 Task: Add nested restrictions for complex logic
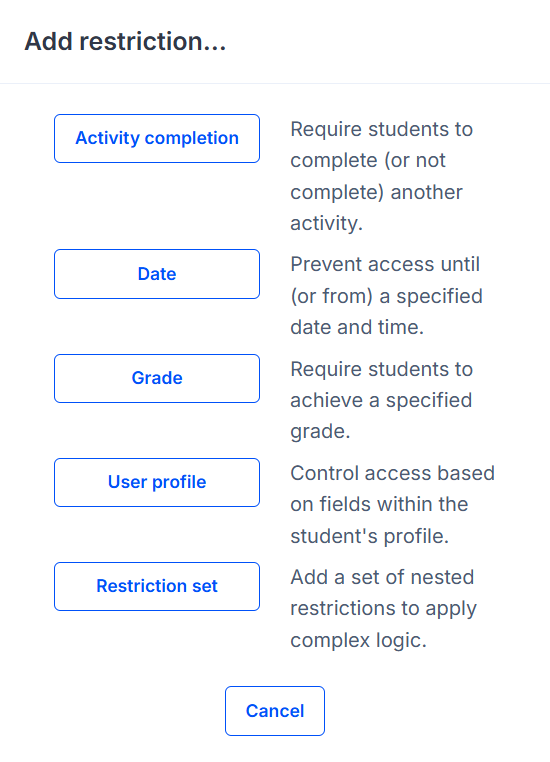click(157, 586)
